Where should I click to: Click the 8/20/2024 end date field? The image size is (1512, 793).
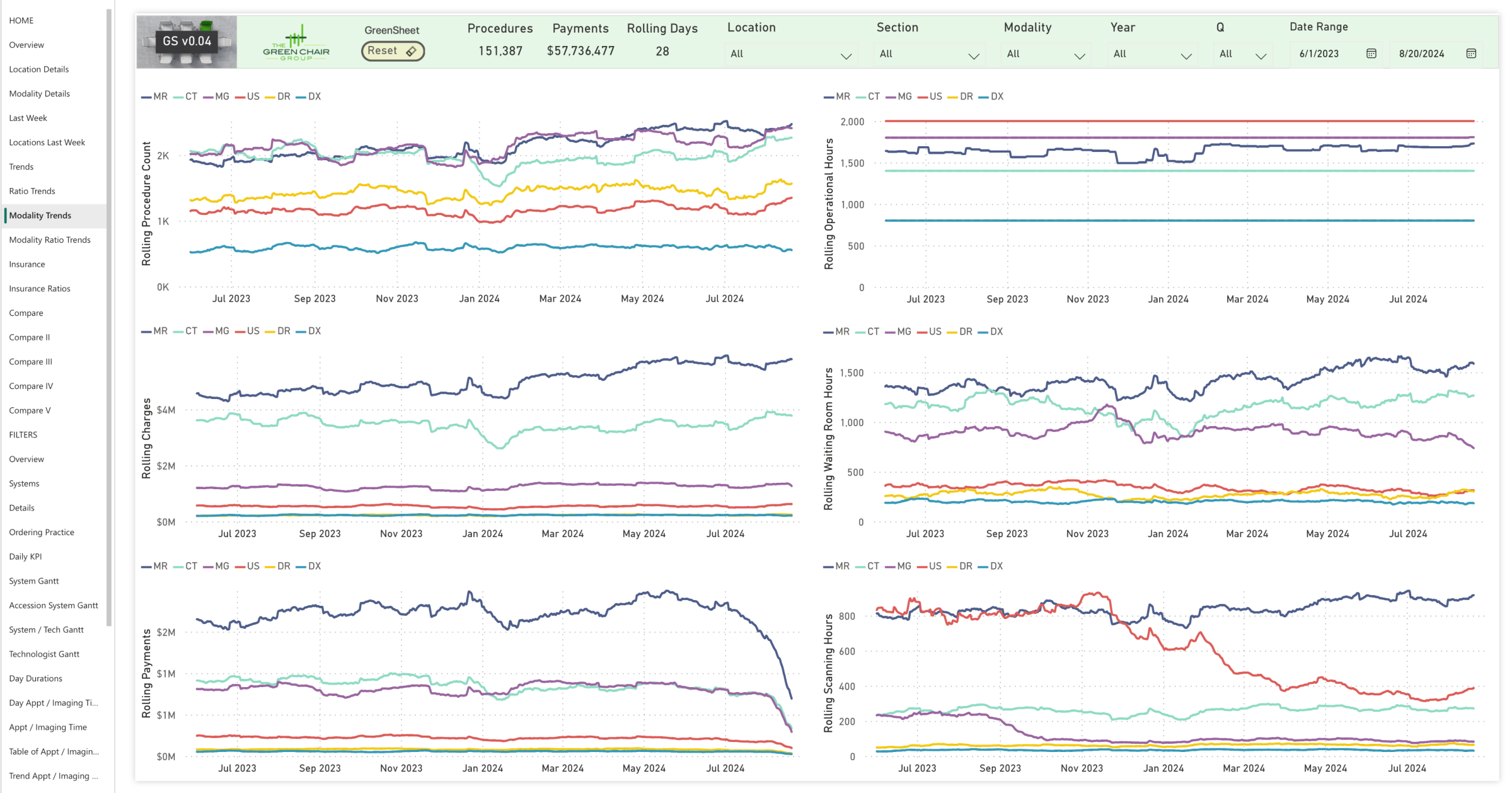1421,54
